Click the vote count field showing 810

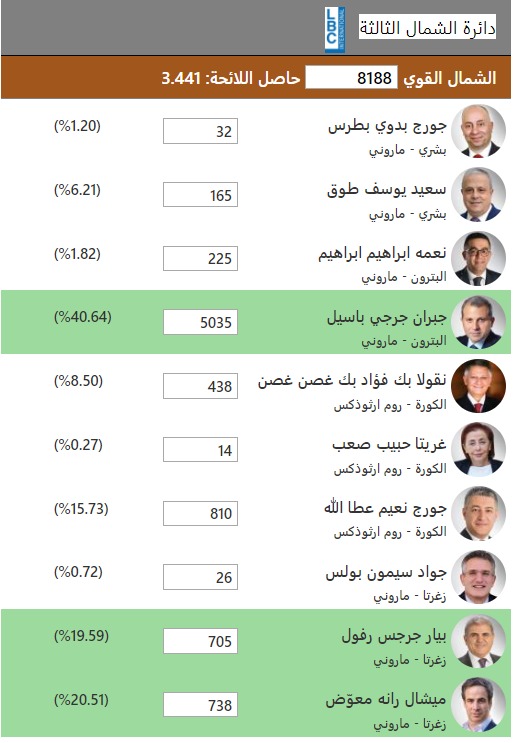tap(200, 514)
